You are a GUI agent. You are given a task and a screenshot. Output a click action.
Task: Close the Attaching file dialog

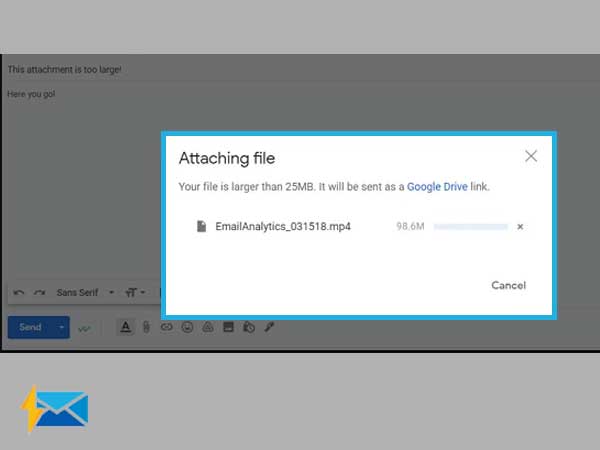click(531, 156)
